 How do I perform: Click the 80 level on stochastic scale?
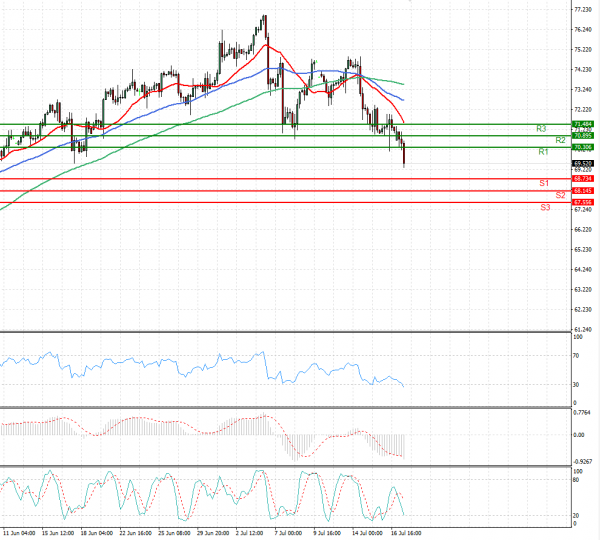tap(576, 480)
